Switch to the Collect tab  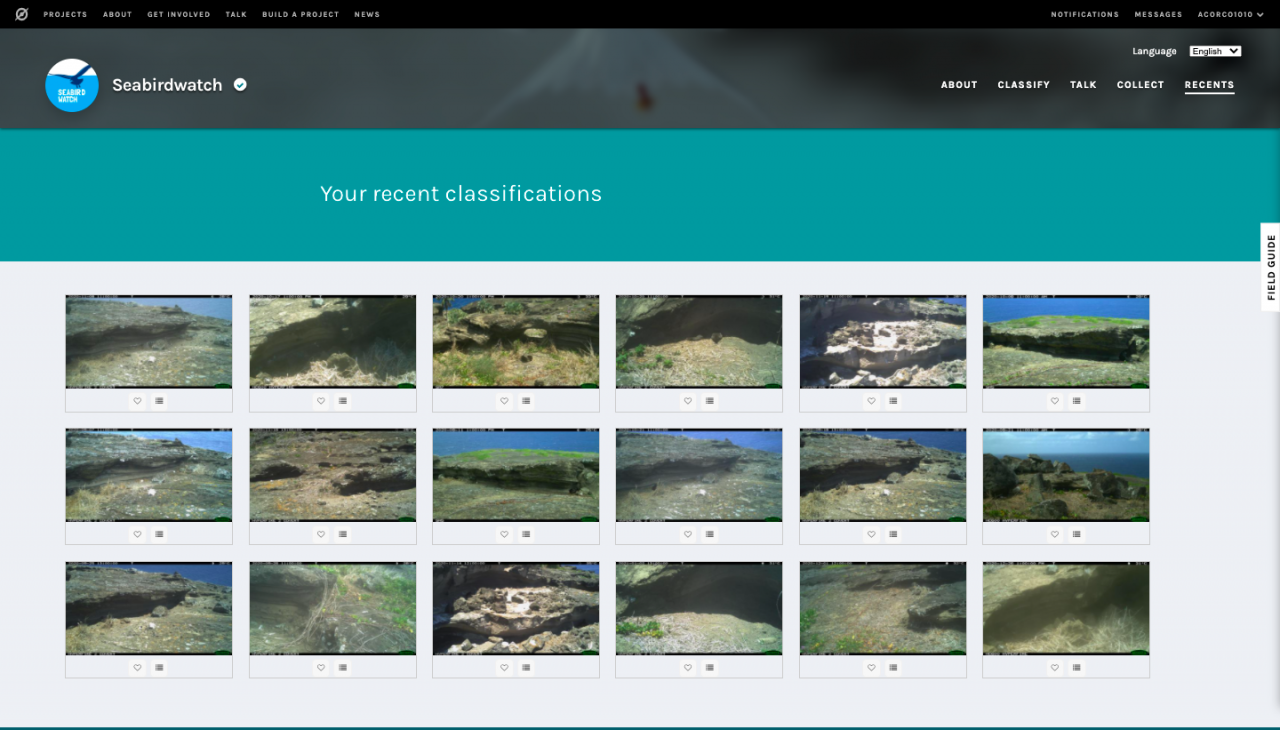click(x=1140, y=85)
